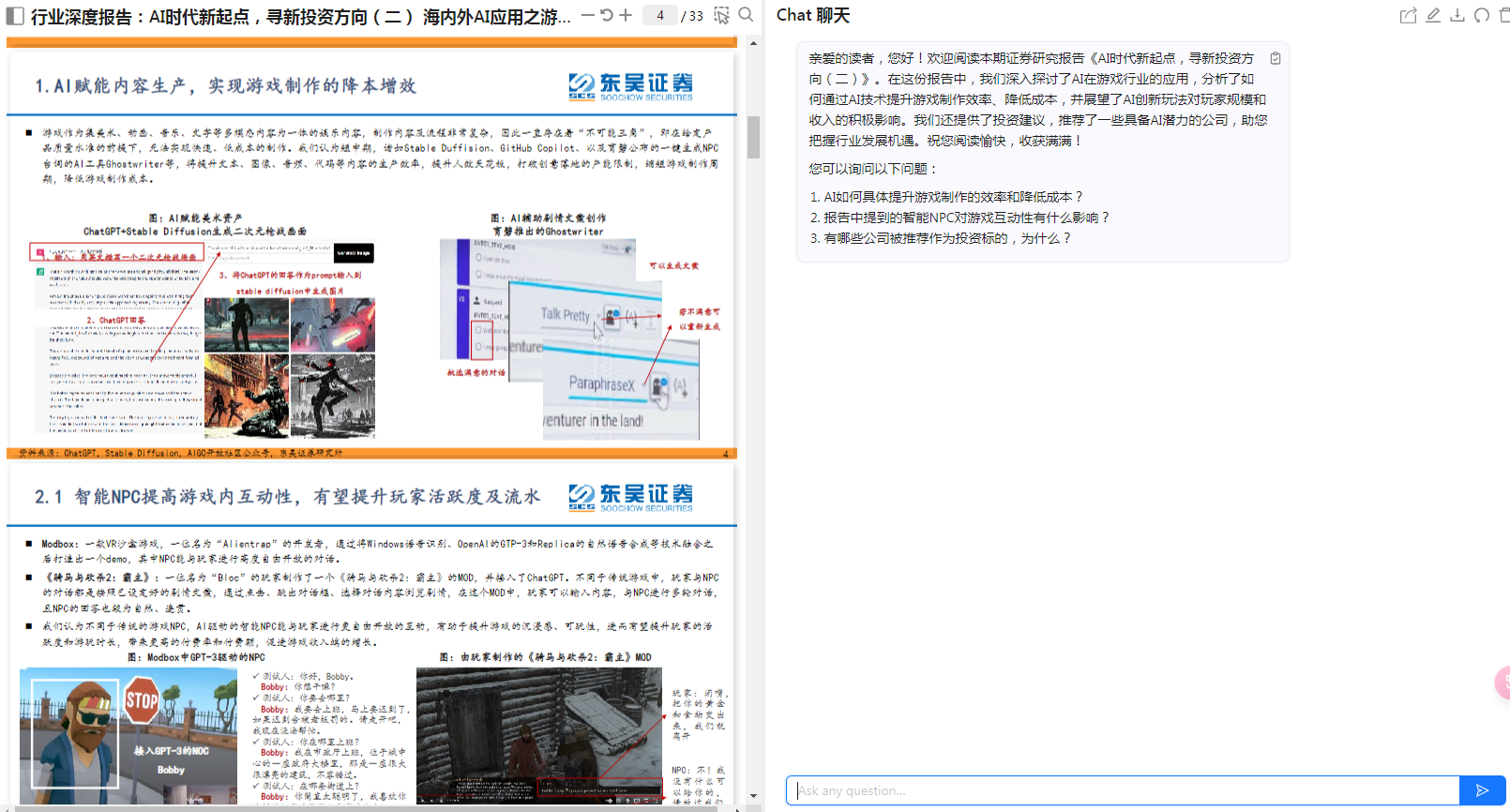Image resolution: width=1510 pixels, height=812 pixels.
Task: Open the PDF search magnifier
Action: [746, 15]
